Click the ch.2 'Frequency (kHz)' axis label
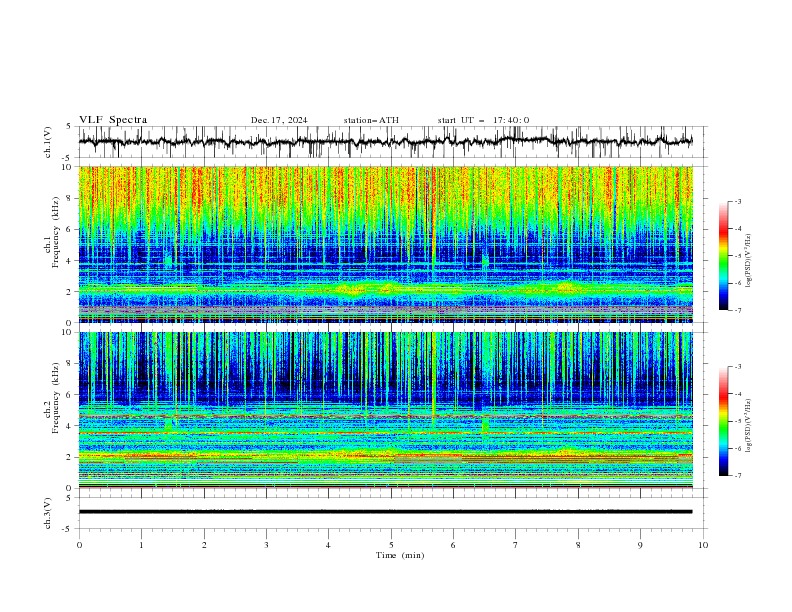Viewport: 792px width, 612px height. point(56,397)
